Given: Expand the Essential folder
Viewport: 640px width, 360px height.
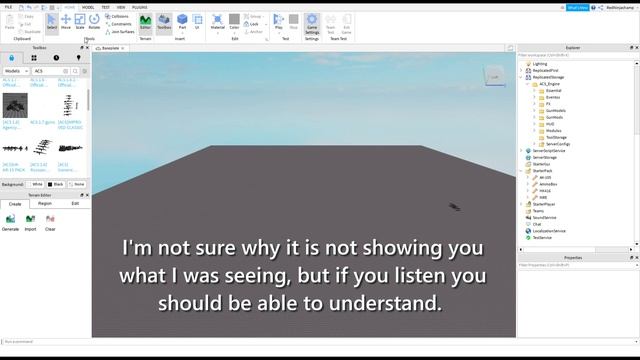Looking at the screenshot, I should (x=534, y=91).
